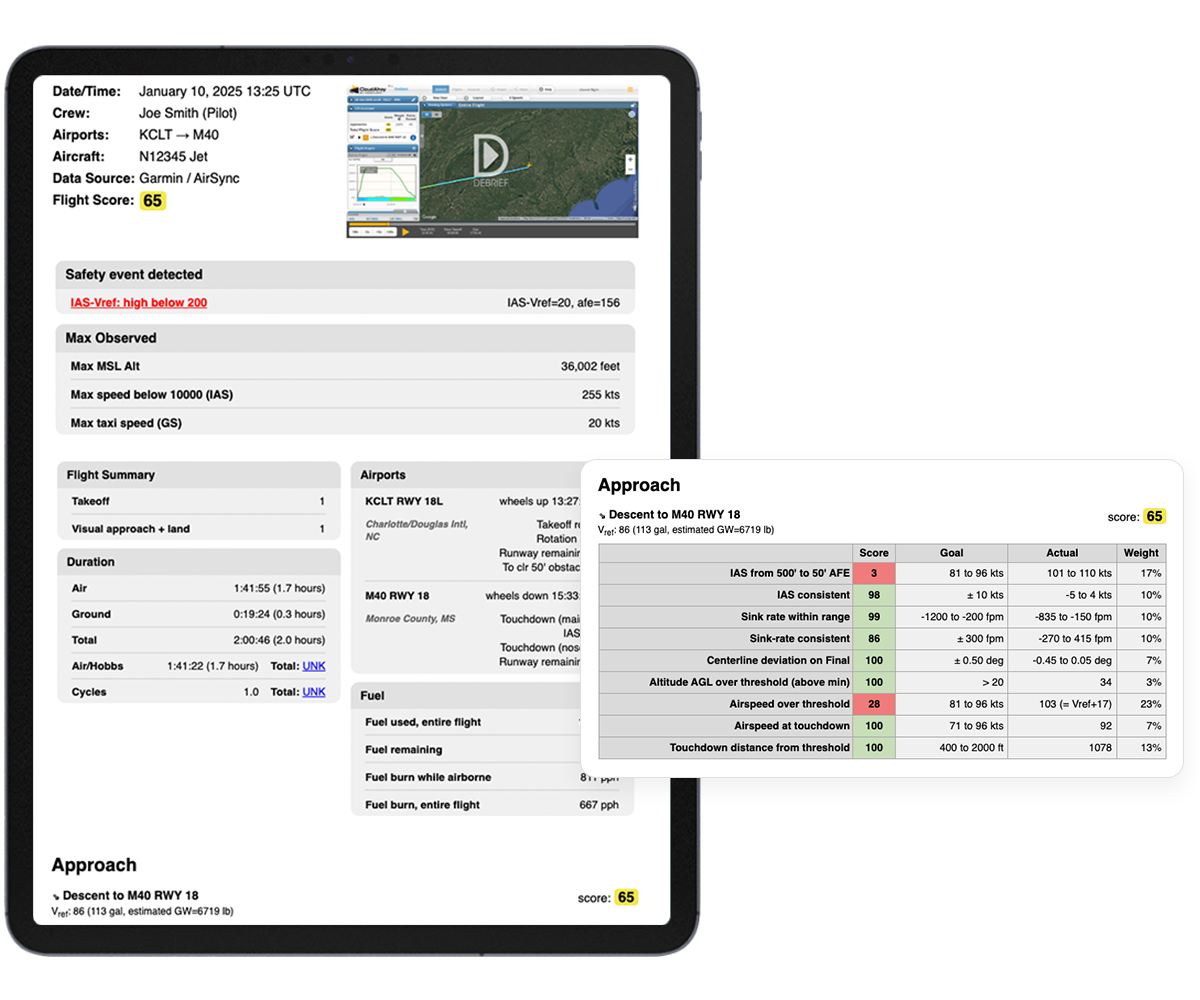The width and height of the screenshot is (1200, 1000).
Task: Click blue info icon beside descent segment
Action: [x=413, y=137]
